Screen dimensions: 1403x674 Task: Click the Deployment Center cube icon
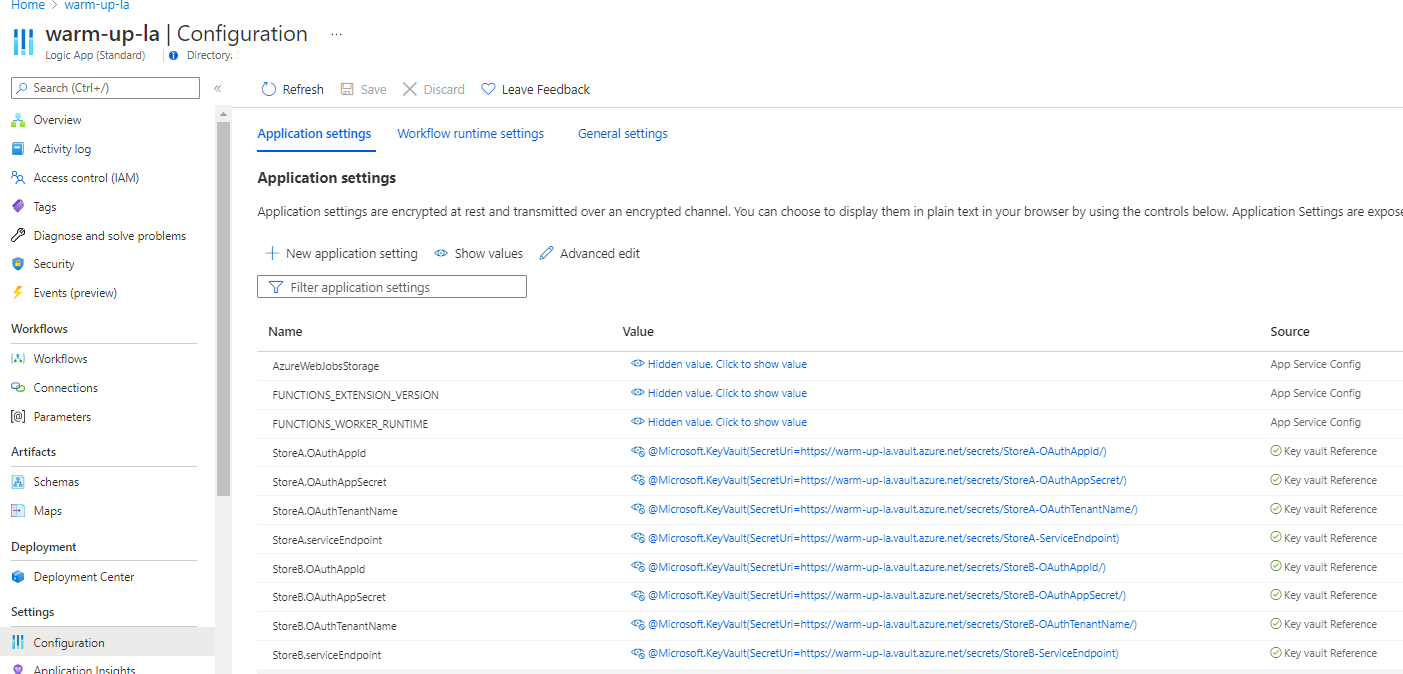17,577
